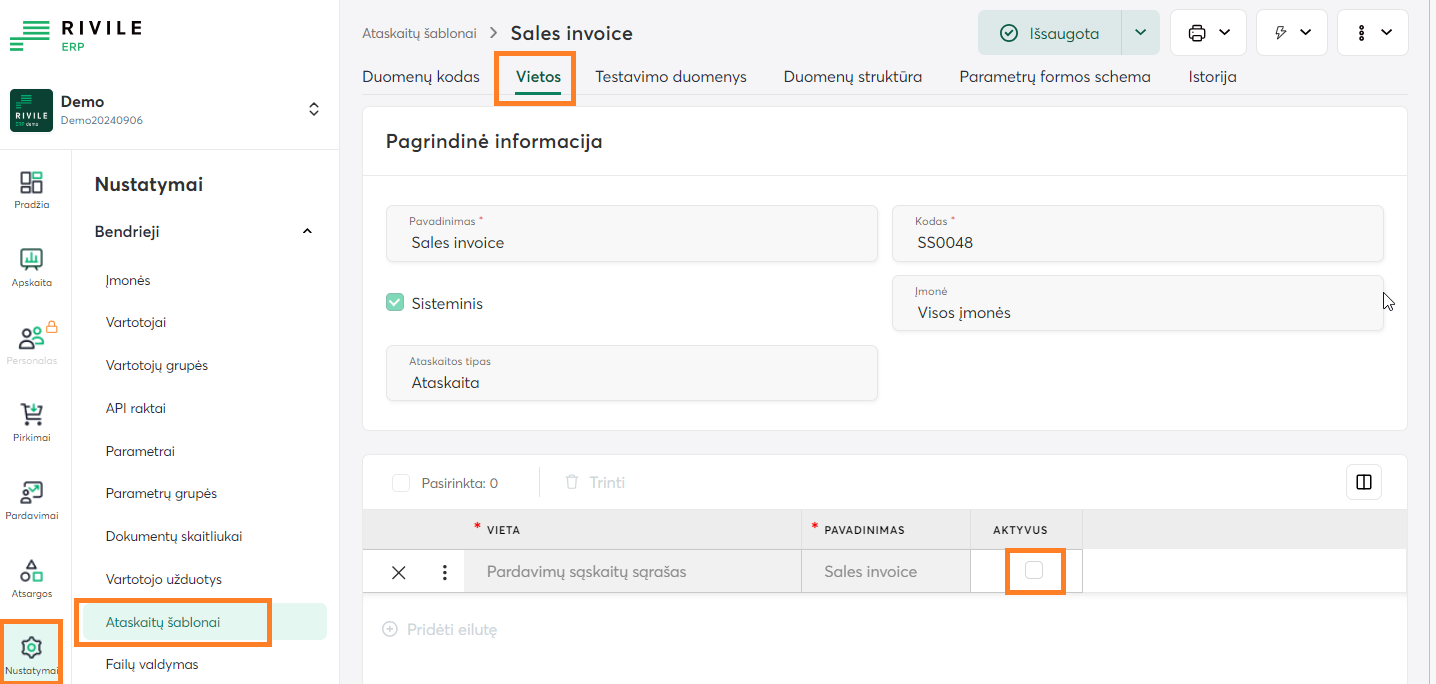
Task: Switch to Duomenų kodas tab
Action: coord(421,77)
